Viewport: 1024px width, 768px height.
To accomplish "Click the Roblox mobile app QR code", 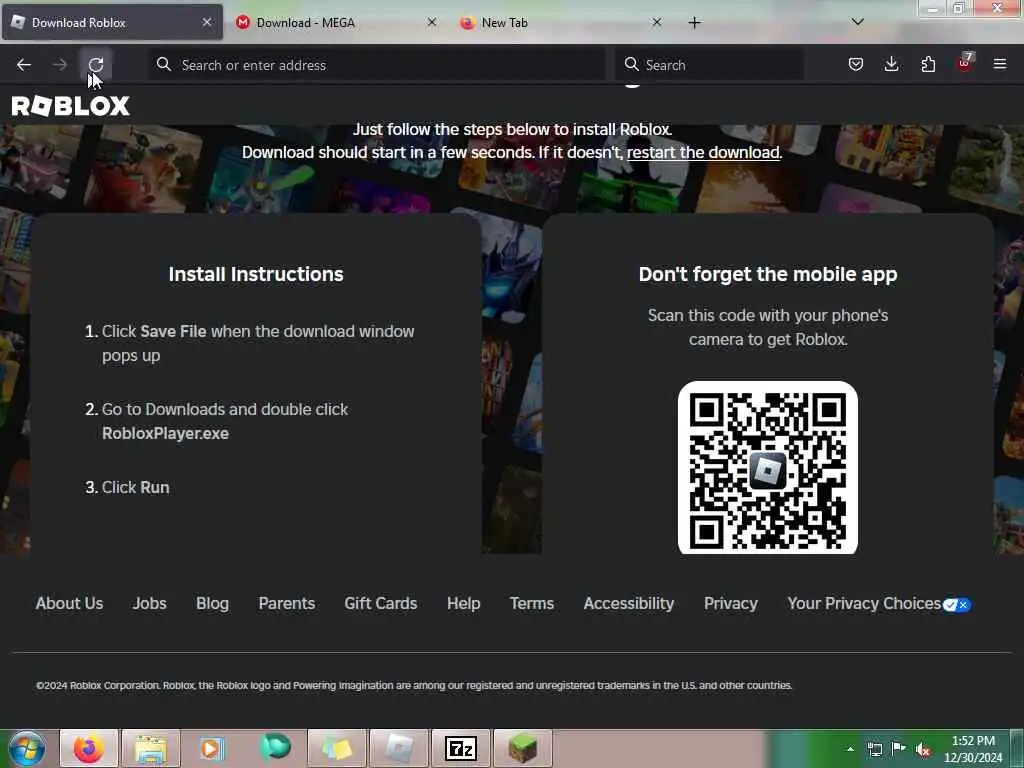I will 768,468.
